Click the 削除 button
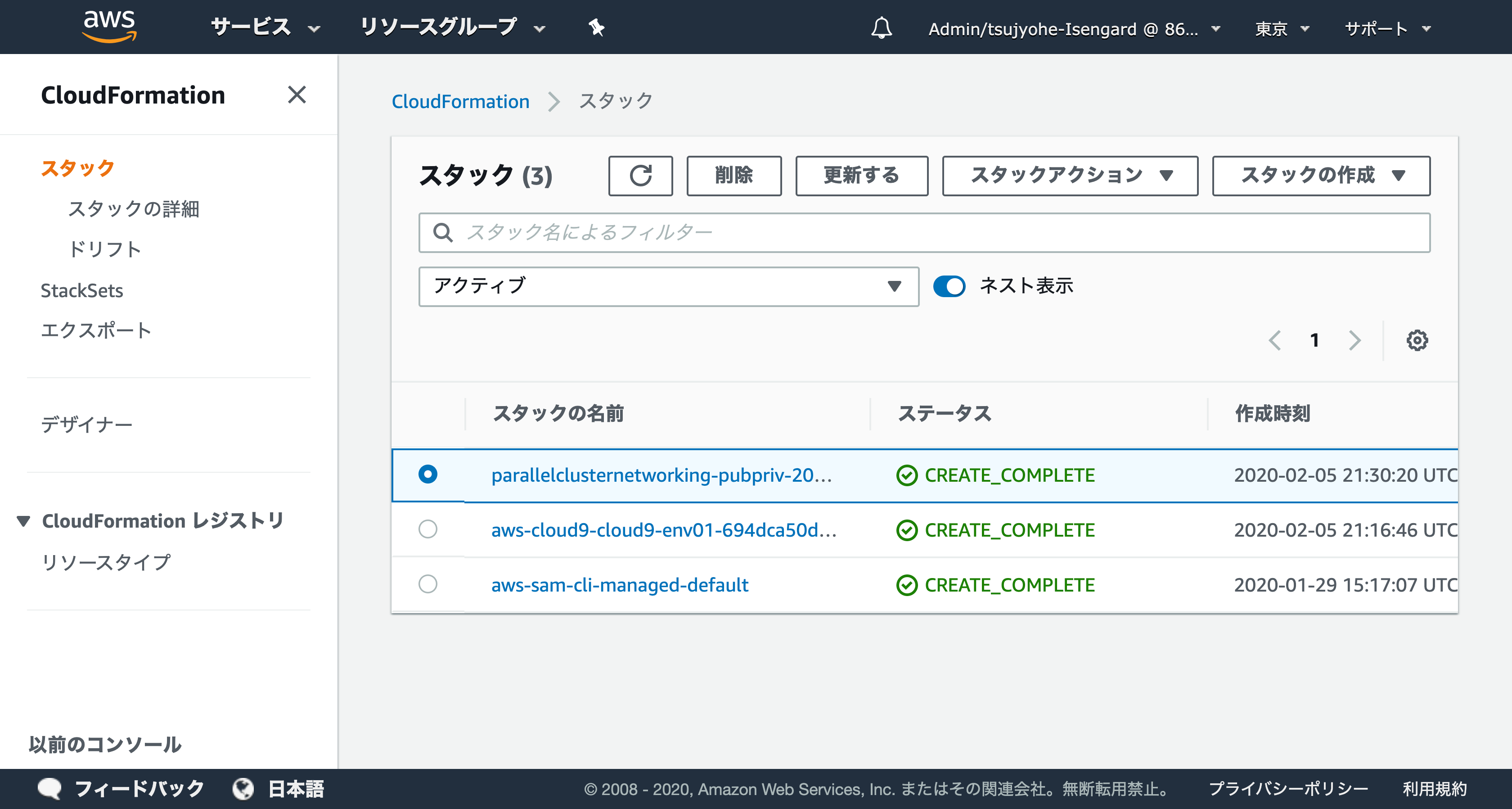1512x809 pixels. (x=733, y=176)
